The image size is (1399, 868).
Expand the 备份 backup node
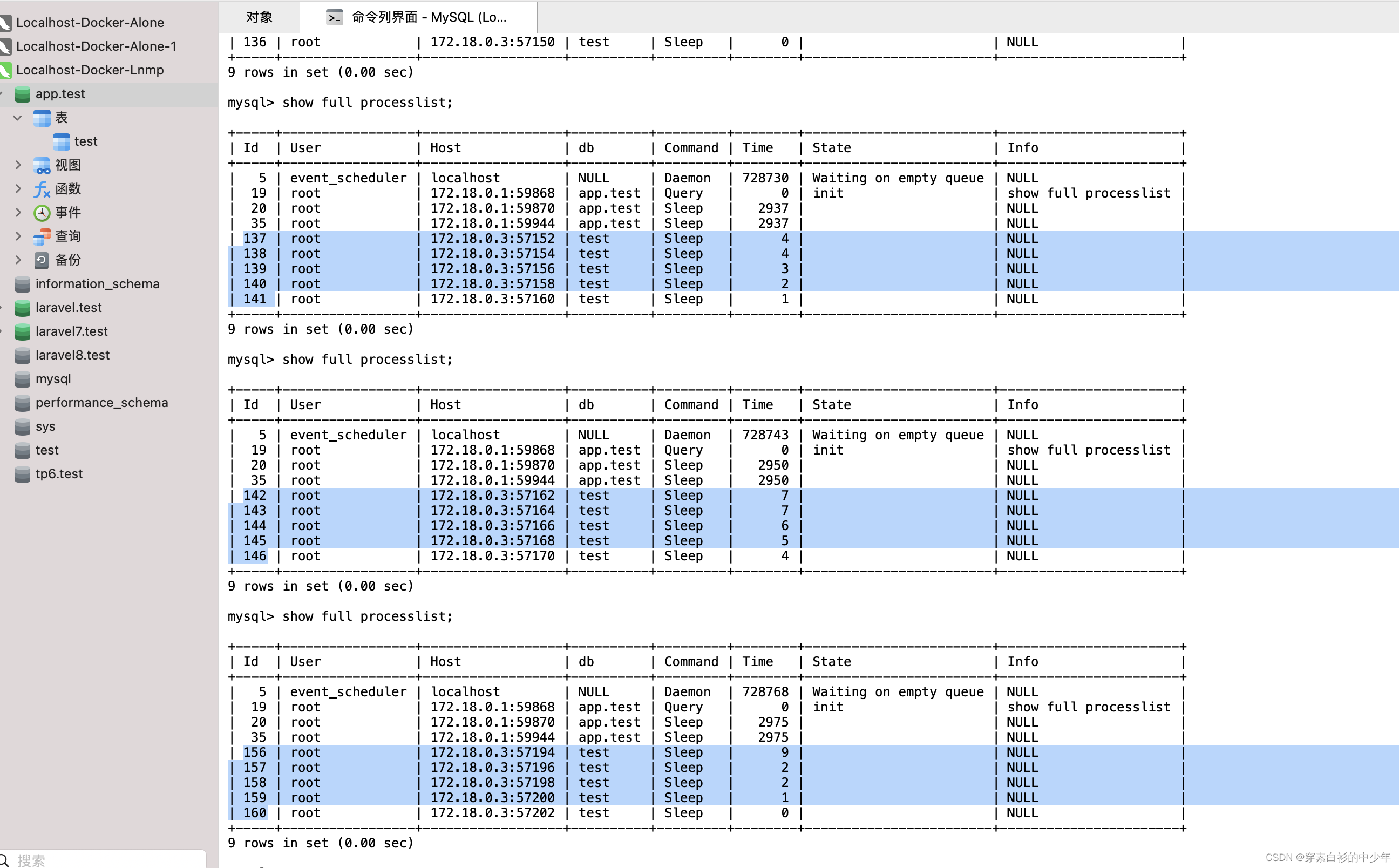[18, 260]
